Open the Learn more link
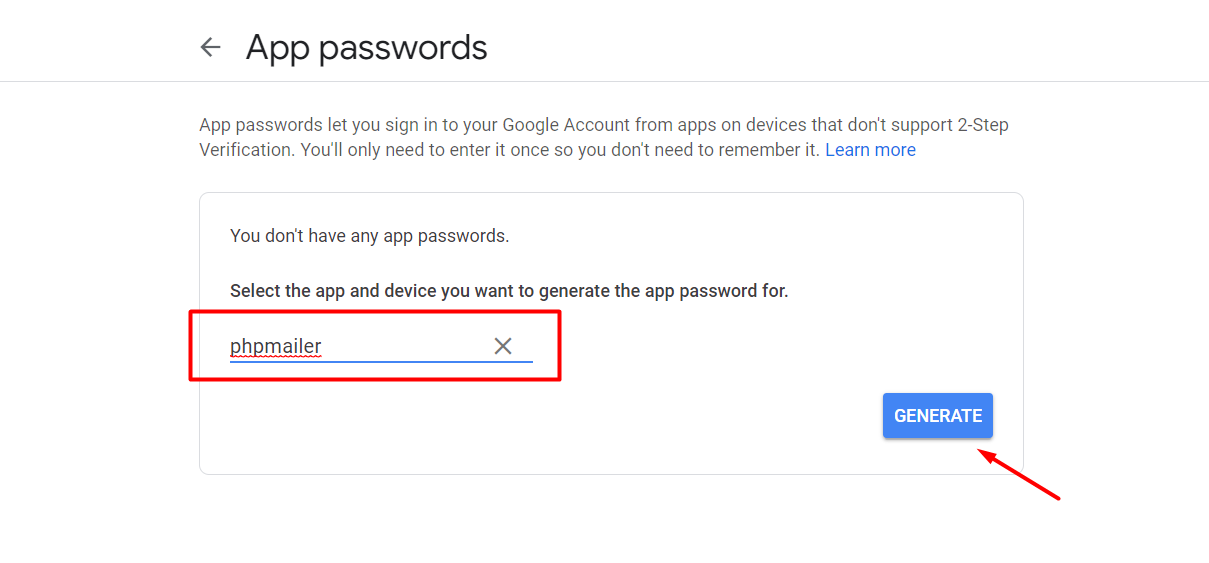The width and height of the screenshot is (1209, 563). click(x=870, y=150)
